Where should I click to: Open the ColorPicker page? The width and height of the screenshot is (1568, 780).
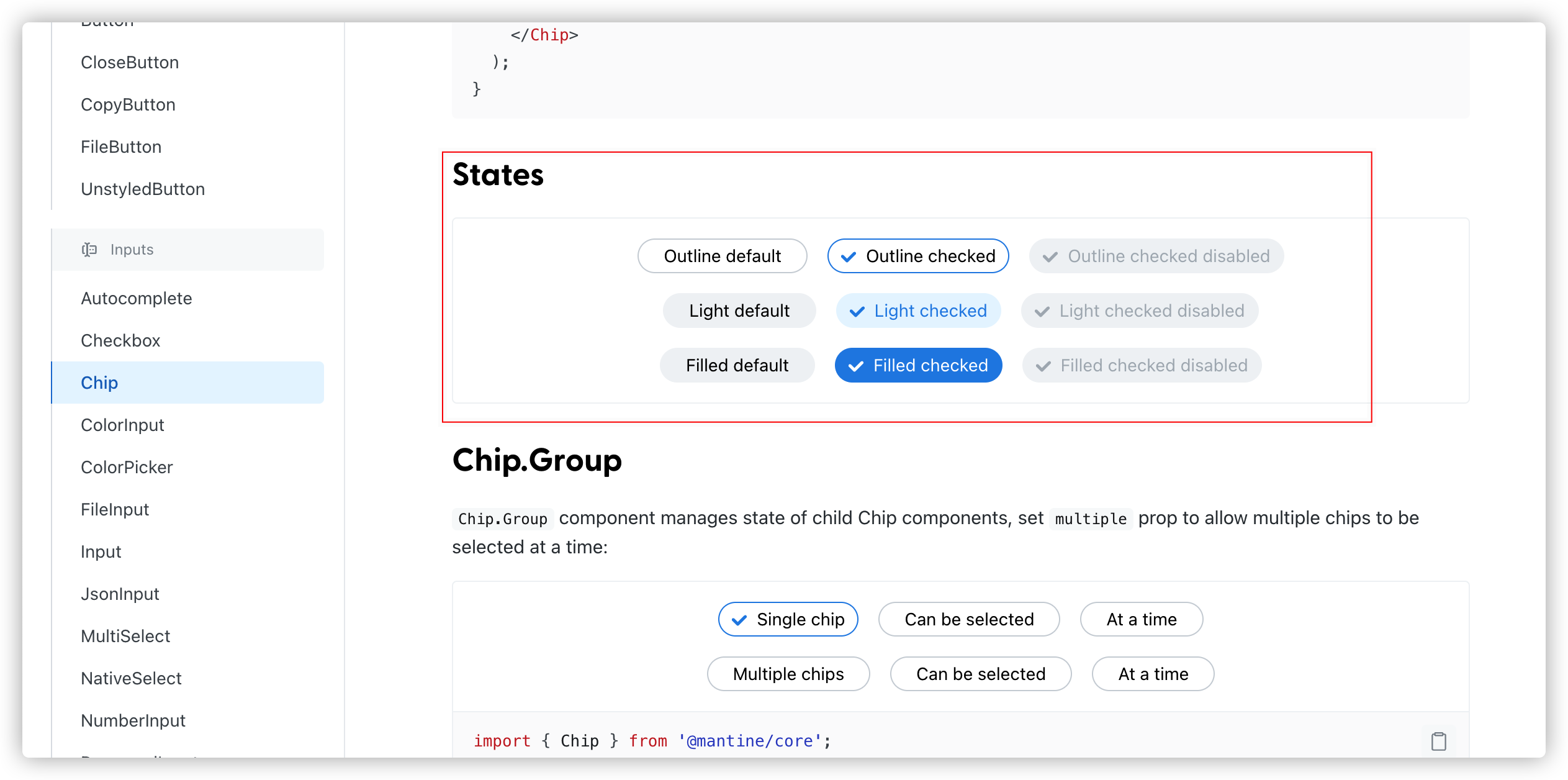[x=127, y=467]
